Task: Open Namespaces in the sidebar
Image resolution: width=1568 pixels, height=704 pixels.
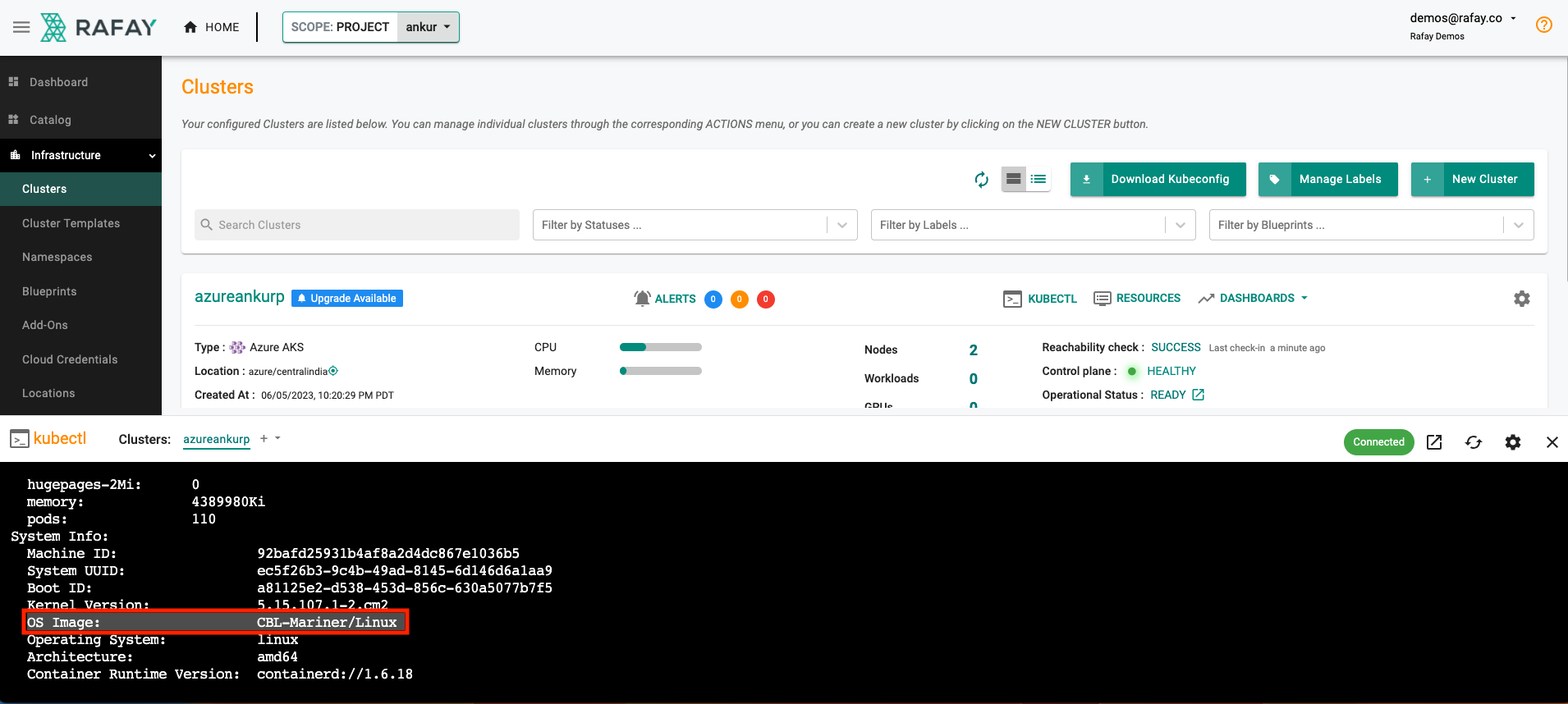Action: pos(57,257)
